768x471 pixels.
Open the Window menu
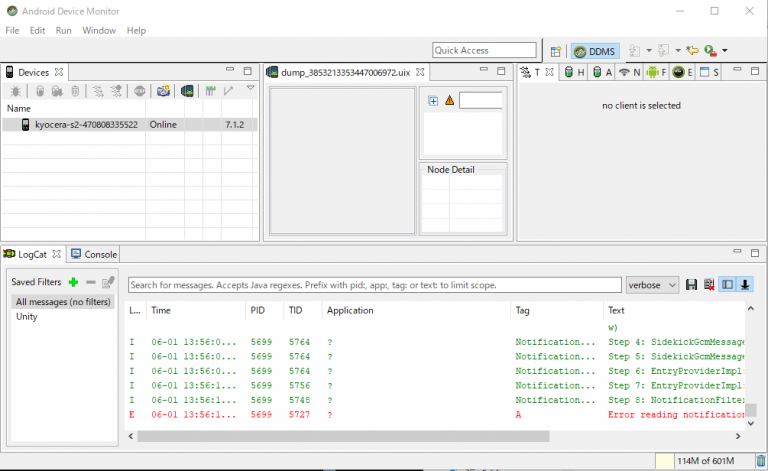coord(99,31)
